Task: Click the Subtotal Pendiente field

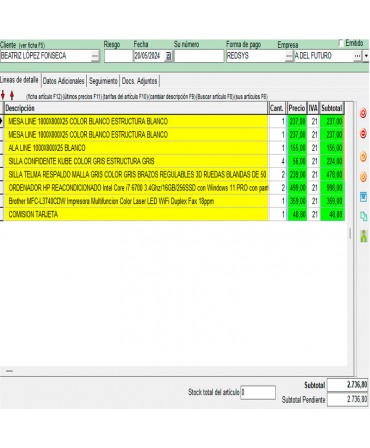Action: click(348, 399)
